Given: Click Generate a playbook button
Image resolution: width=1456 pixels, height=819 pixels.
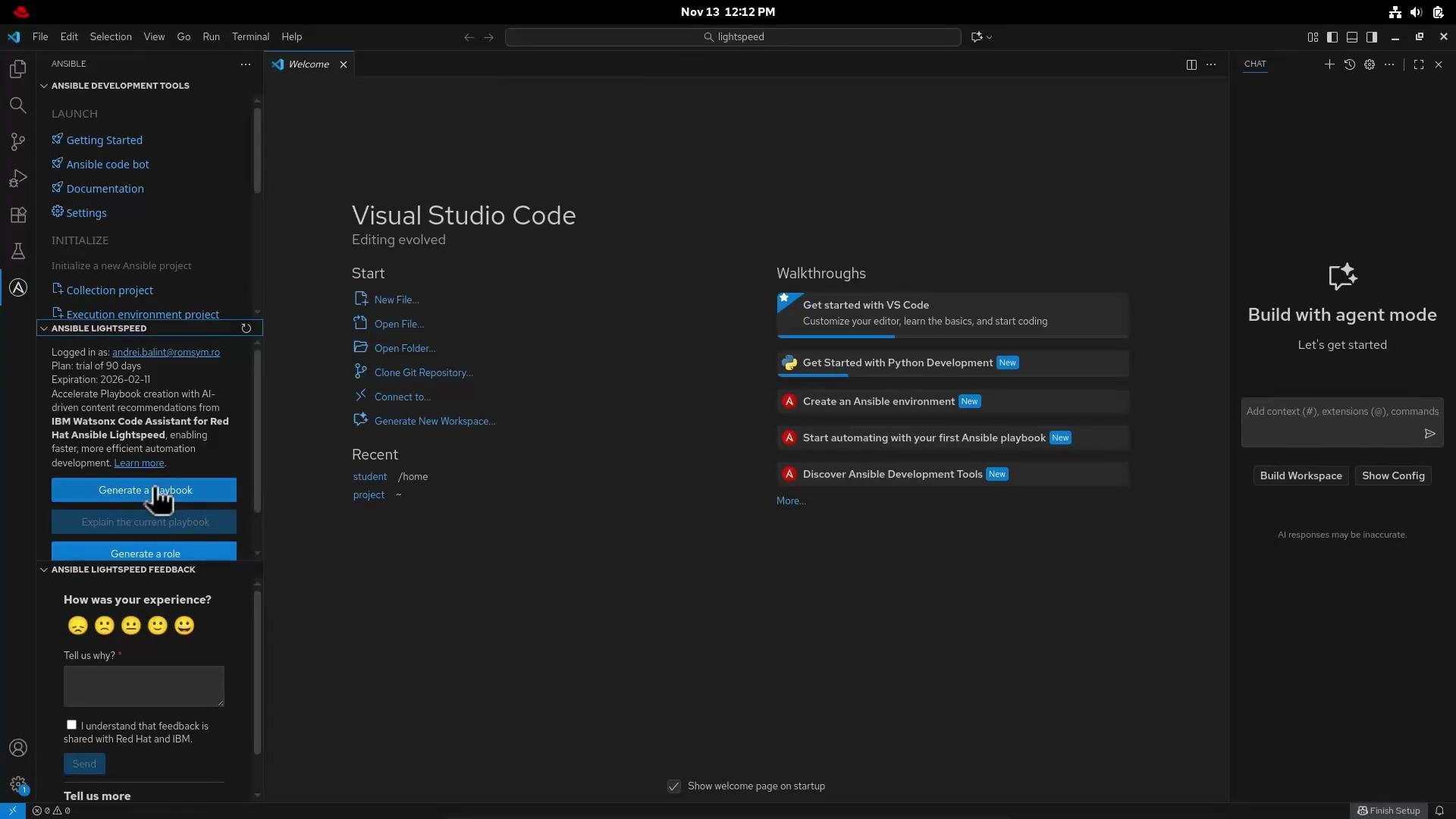Looking at the screenshot, I should pos(144,490).
